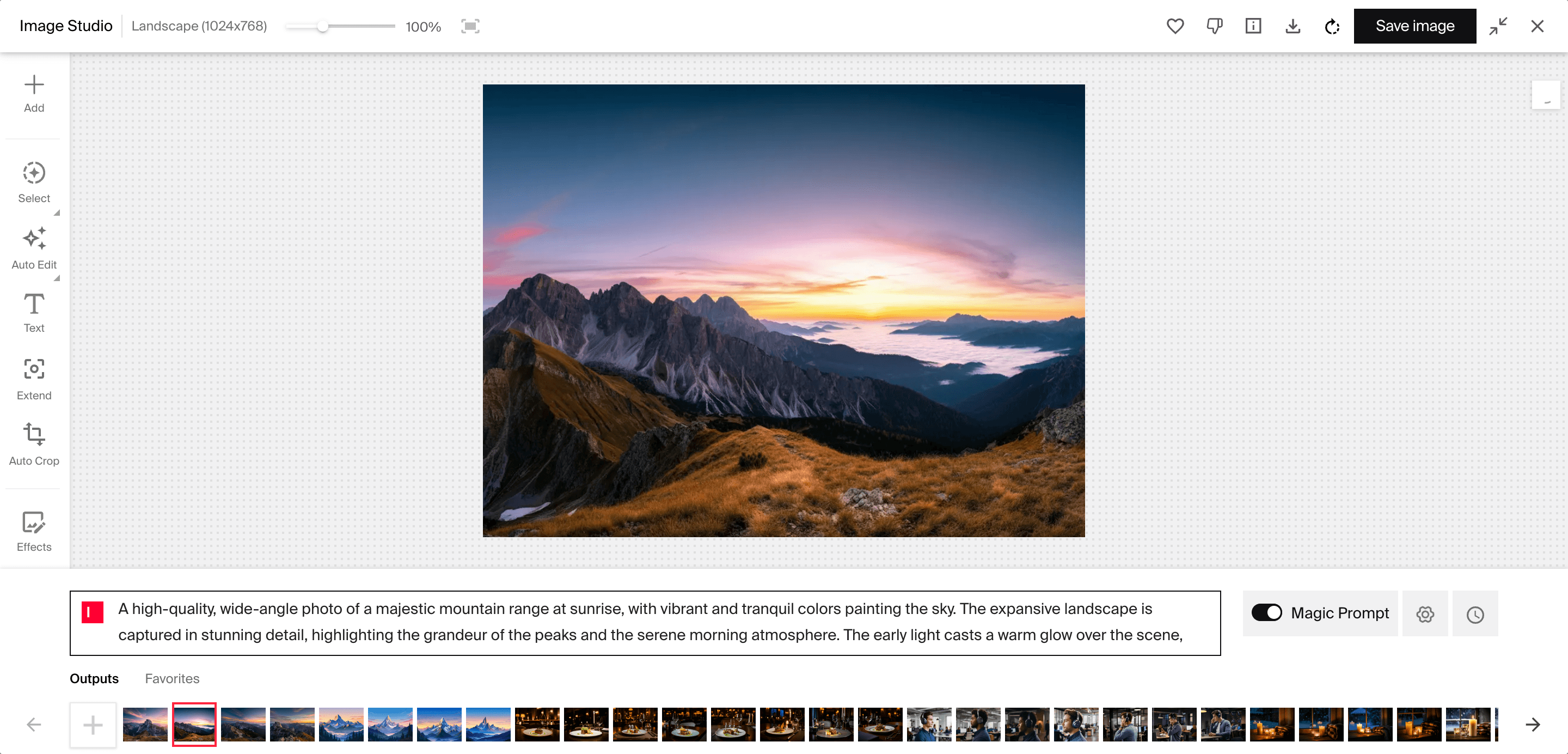Toggle Magic Prompt on or off
1568x754 pixels.
[x=1267, y=613]
